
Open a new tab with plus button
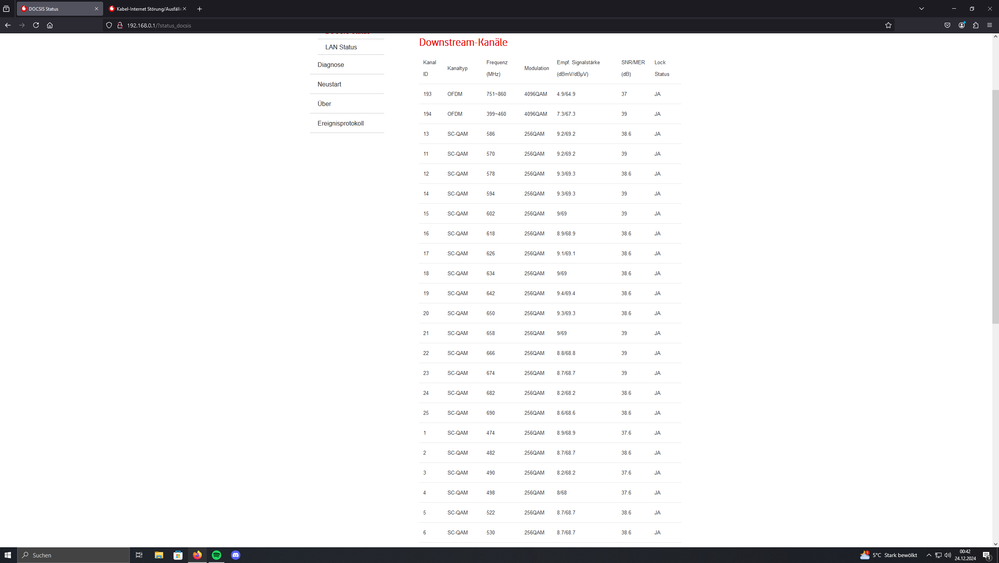click(199, 9)
